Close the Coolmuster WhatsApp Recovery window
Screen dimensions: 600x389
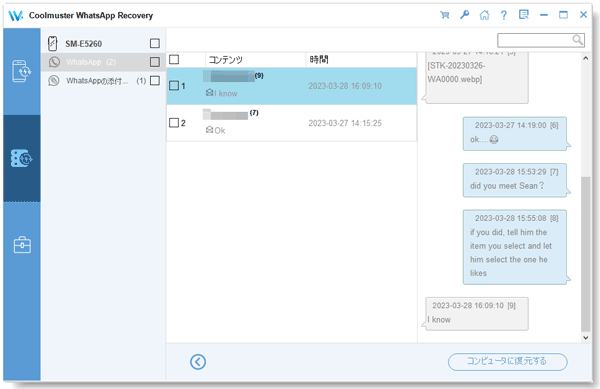583,15
